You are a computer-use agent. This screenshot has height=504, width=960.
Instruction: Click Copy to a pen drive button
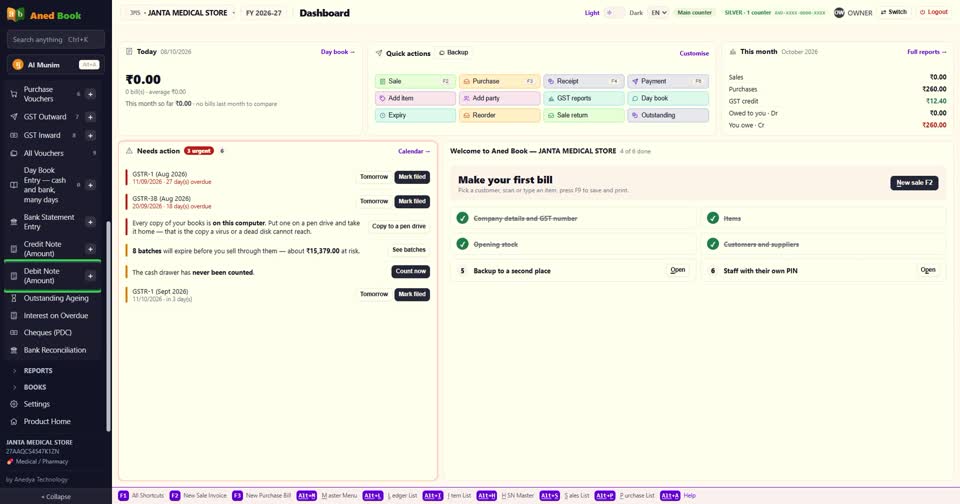399,226
